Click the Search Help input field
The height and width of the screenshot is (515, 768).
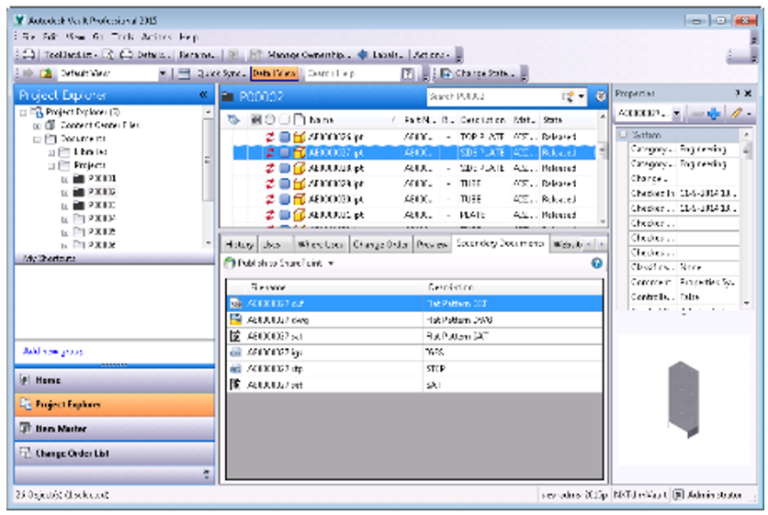(x=353, y=74)
